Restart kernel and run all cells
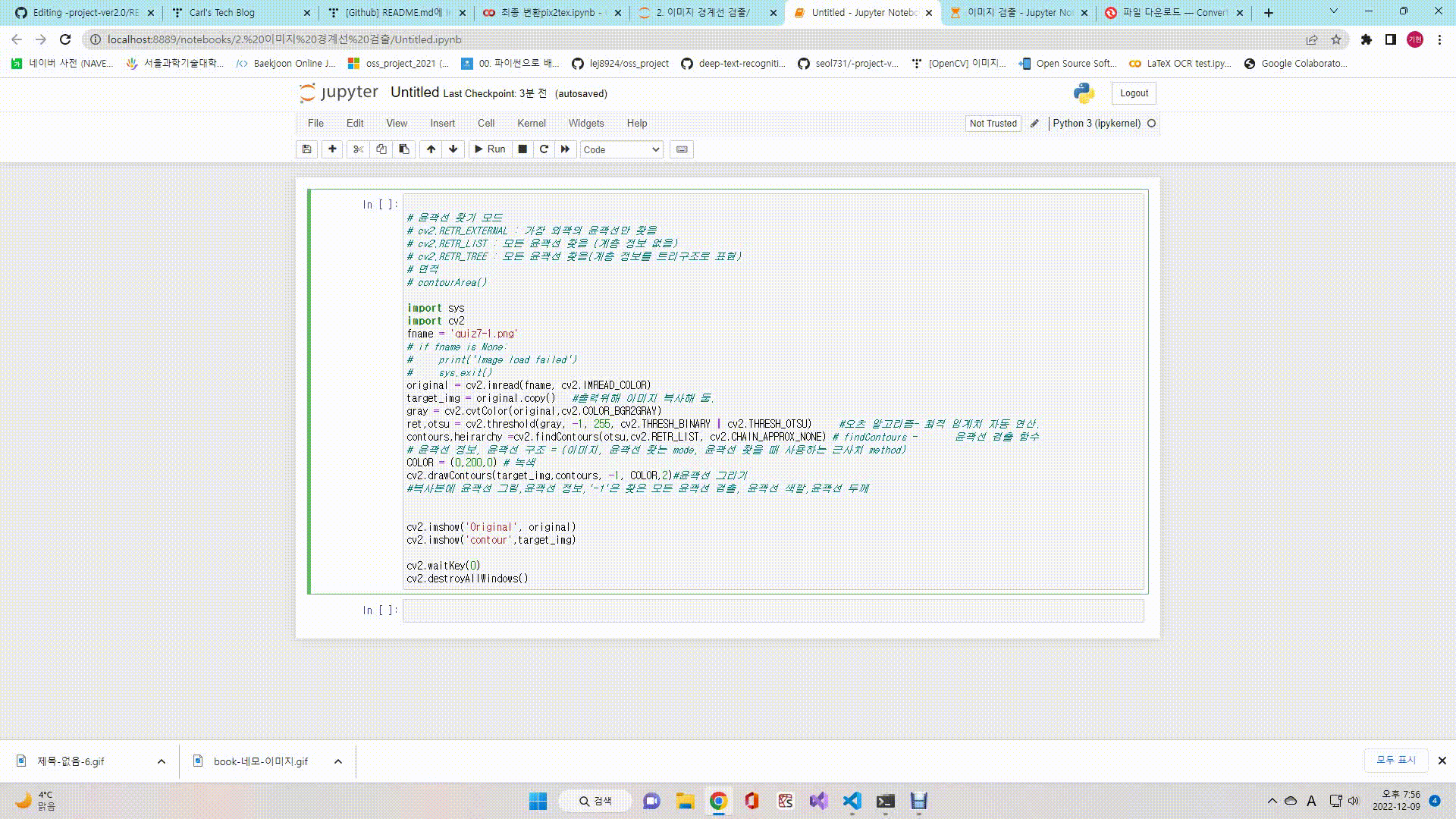The height and width of the screenshot is (819, 1456). point(565,149)
